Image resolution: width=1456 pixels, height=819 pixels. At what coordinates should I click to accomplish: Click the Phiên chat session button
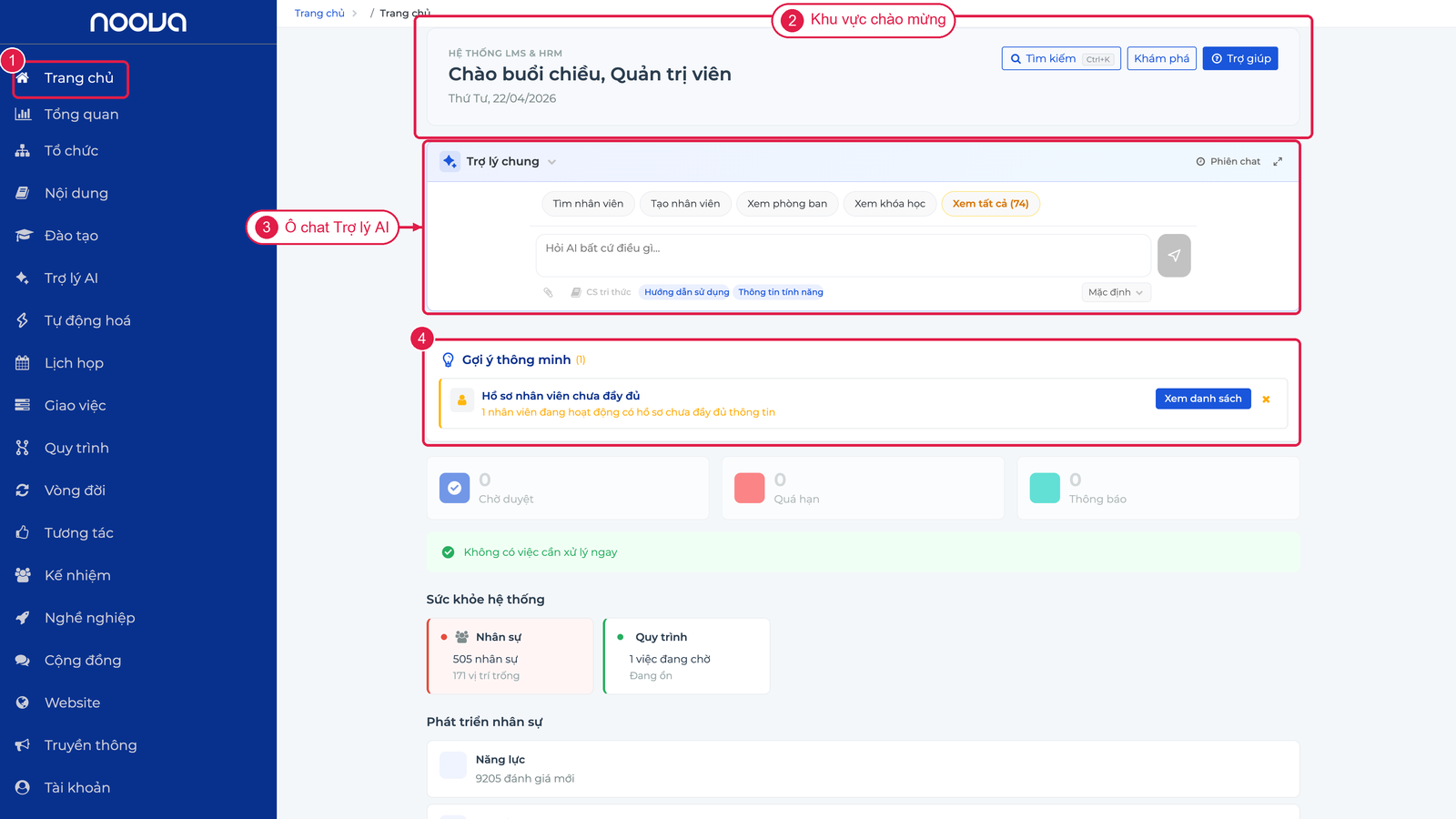tap(1228, 161)
